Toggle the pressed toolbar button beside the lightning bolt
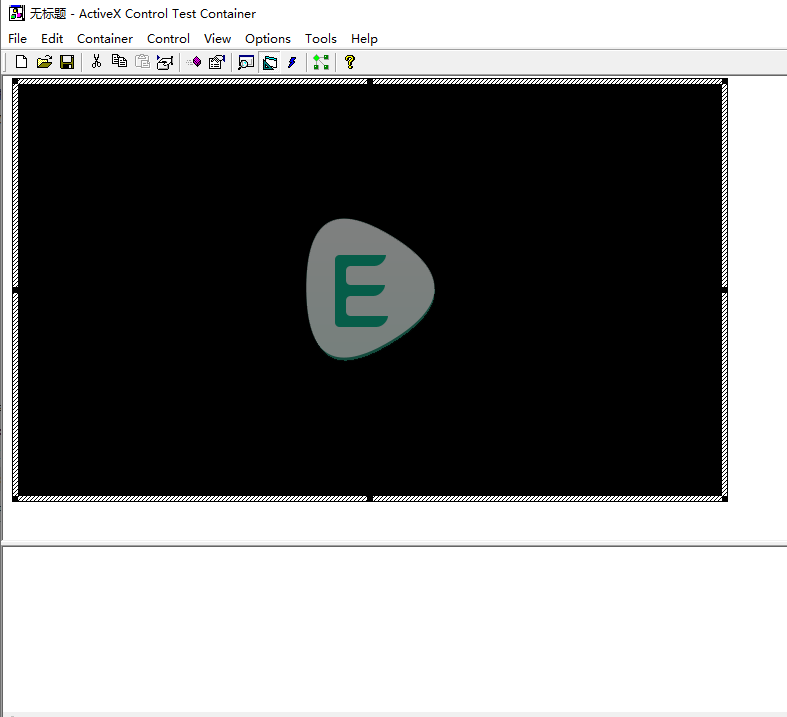 click(269, 62)
